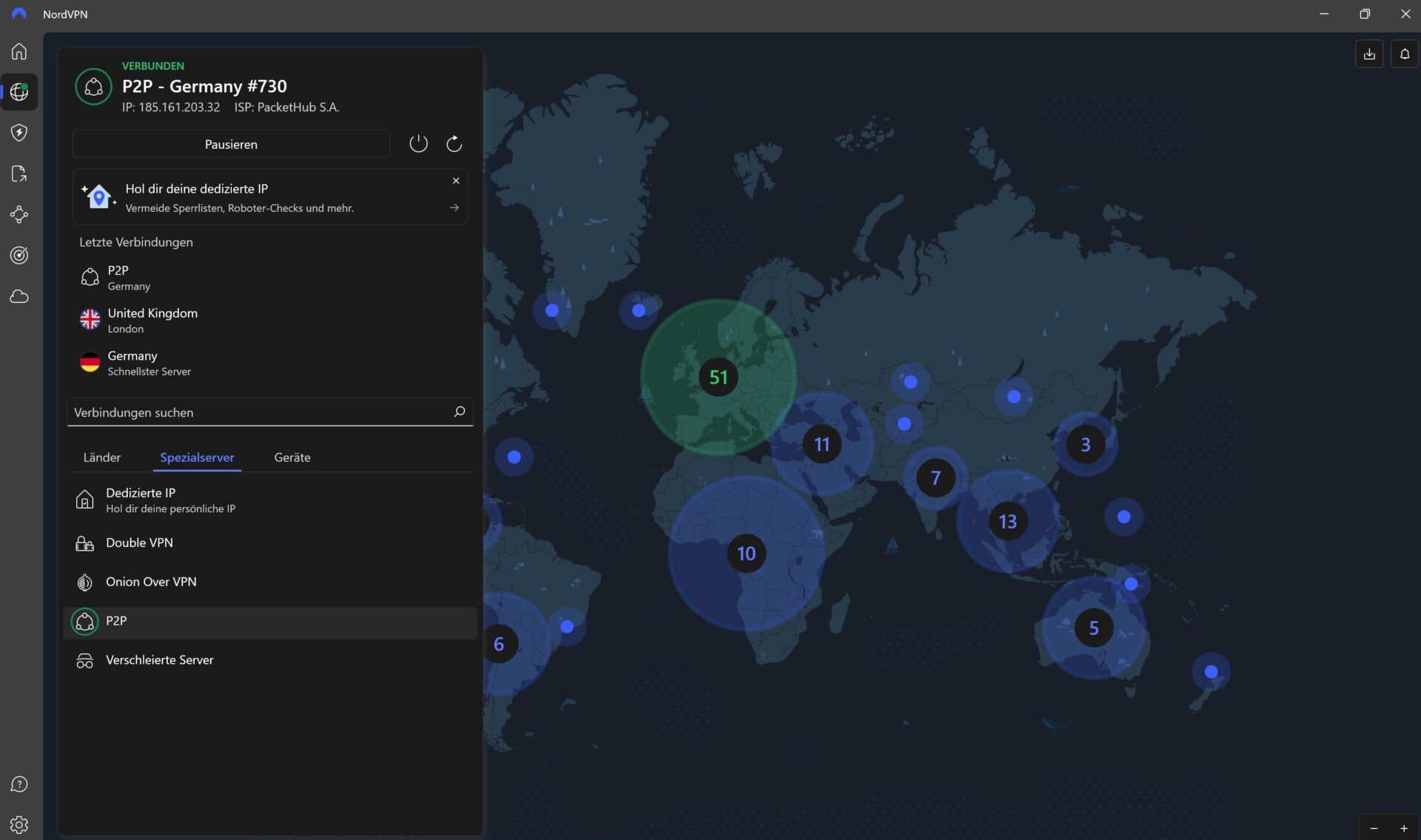Open Threat Protection shield icon
1421x840 pixels.
[19, 132]
